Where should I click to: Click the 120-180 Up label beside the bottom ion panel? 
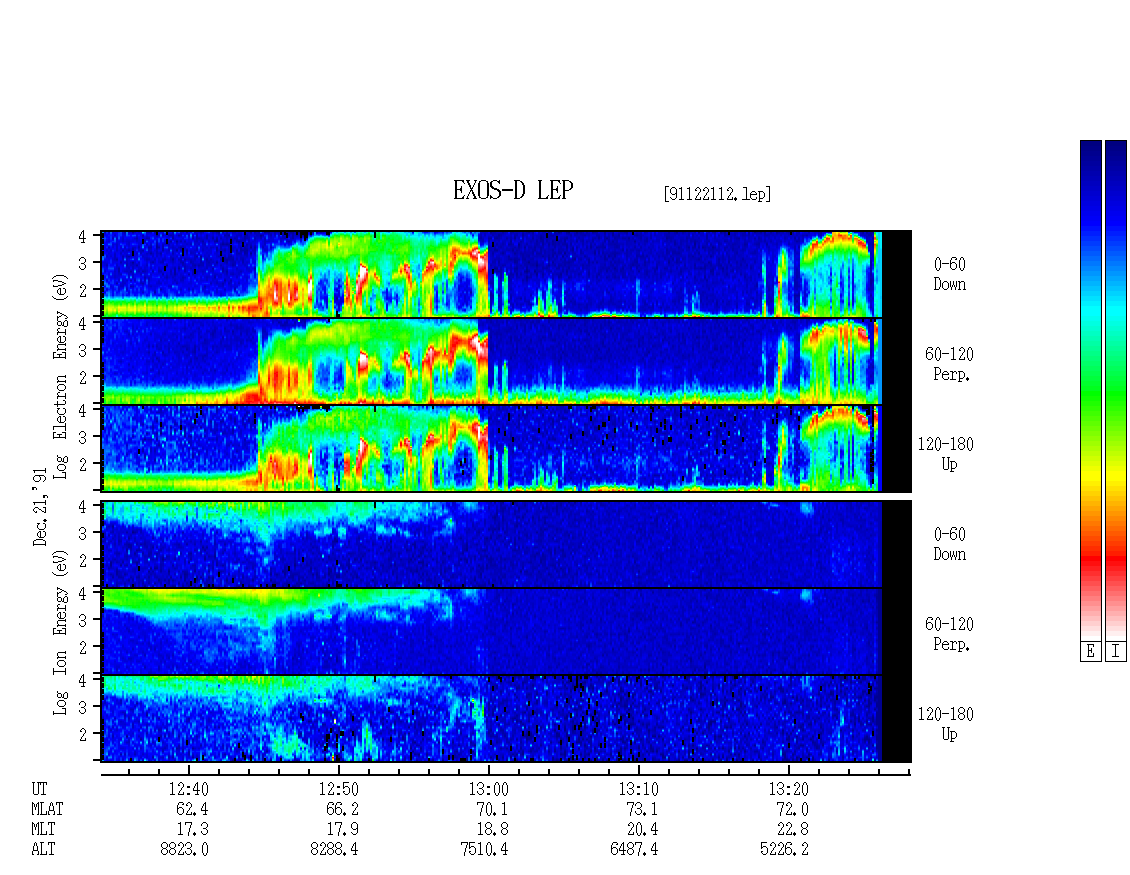pyautogui.click(x=946, y=724)
